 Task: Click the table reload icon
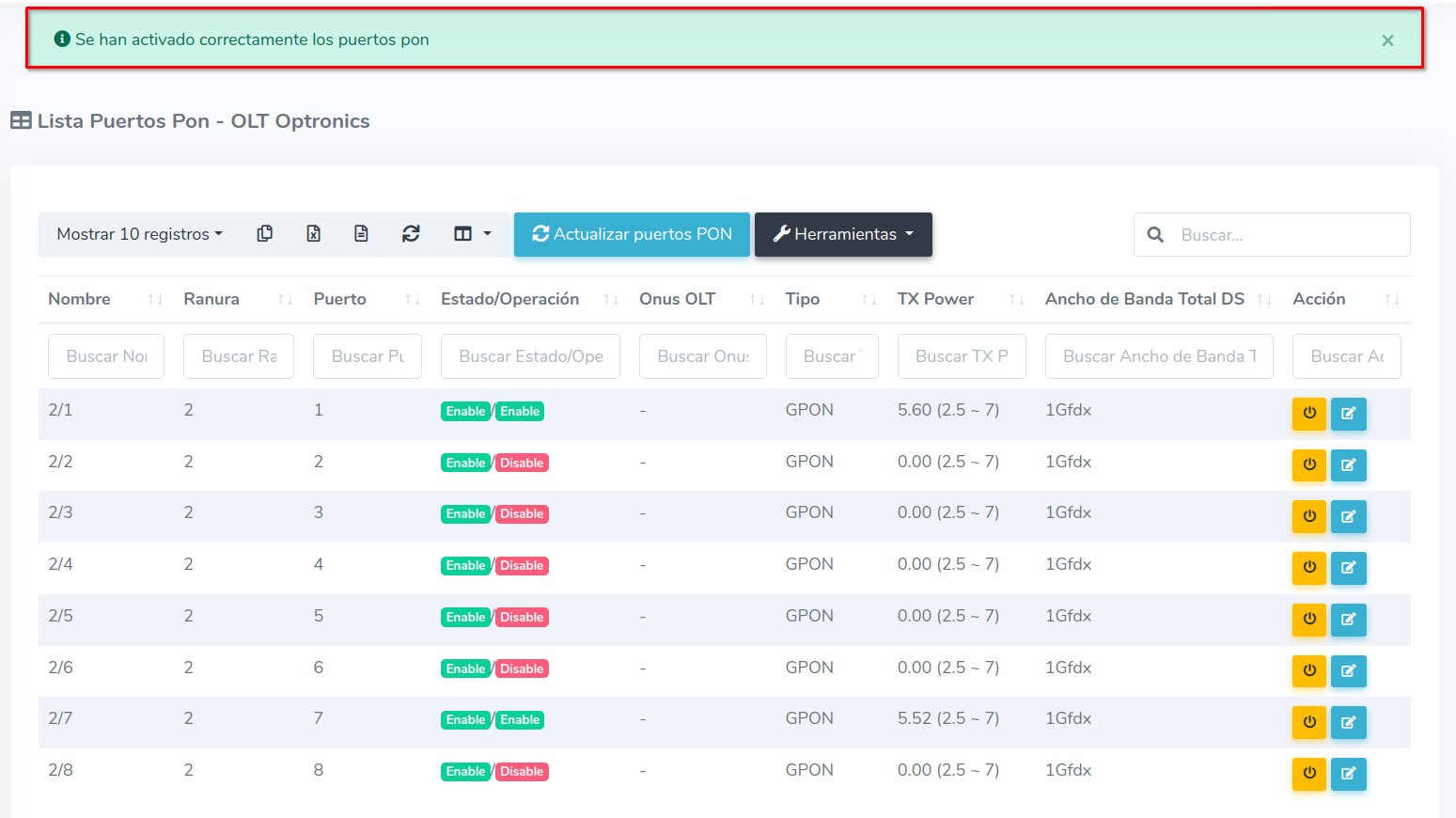point(411,234)
